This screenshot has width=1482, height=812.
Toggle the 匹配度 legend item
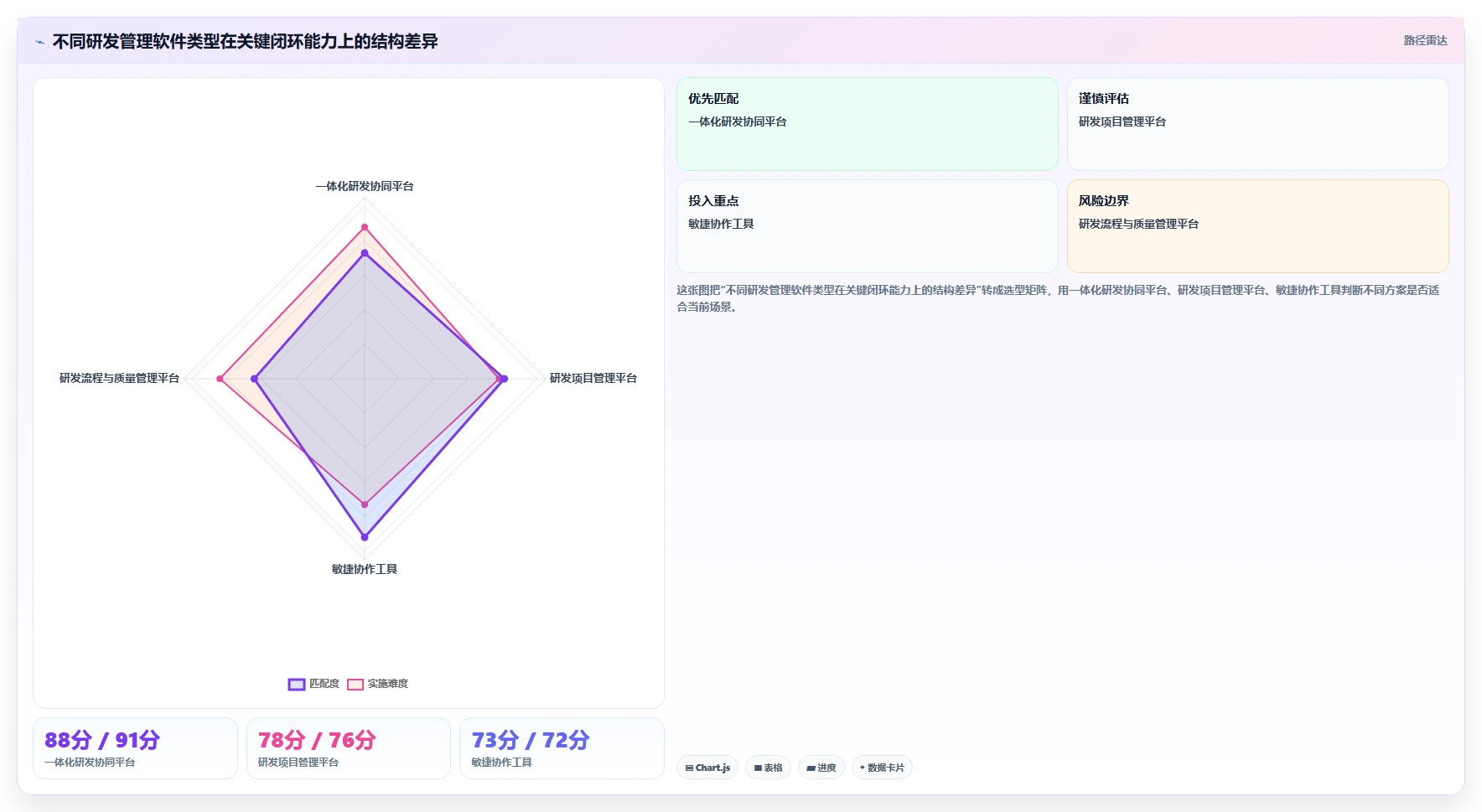[x=314, y=684]
